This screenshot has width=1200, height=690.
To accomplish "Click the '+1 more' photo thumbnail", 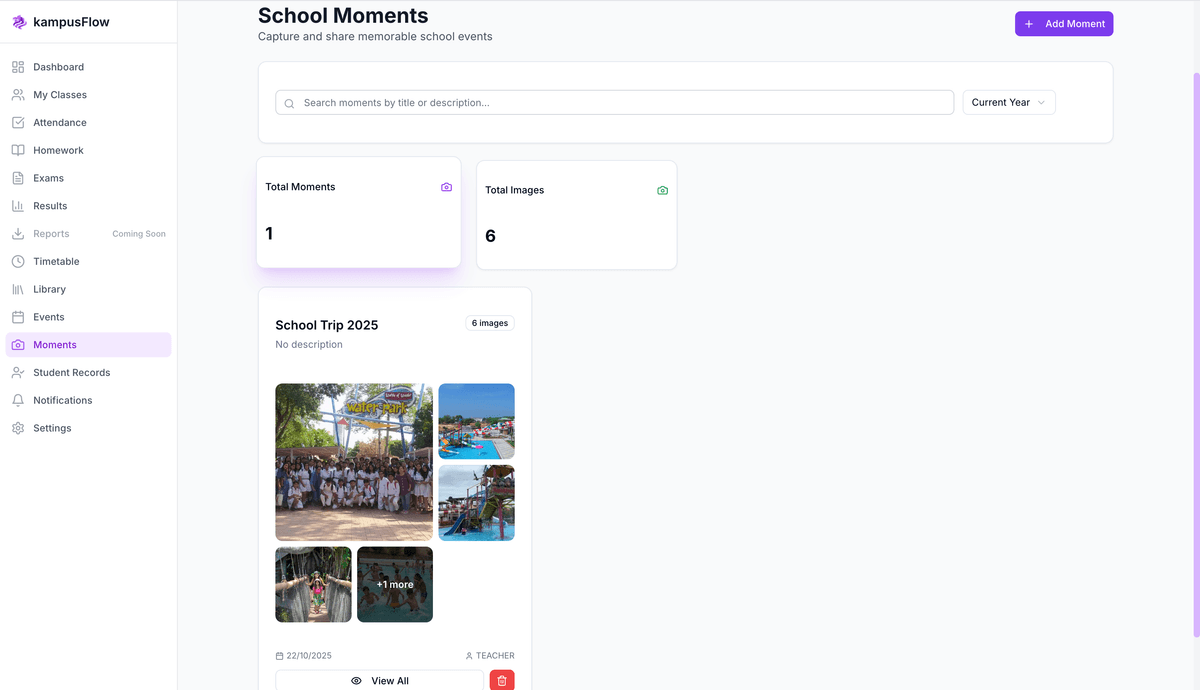I will (394, 584).
